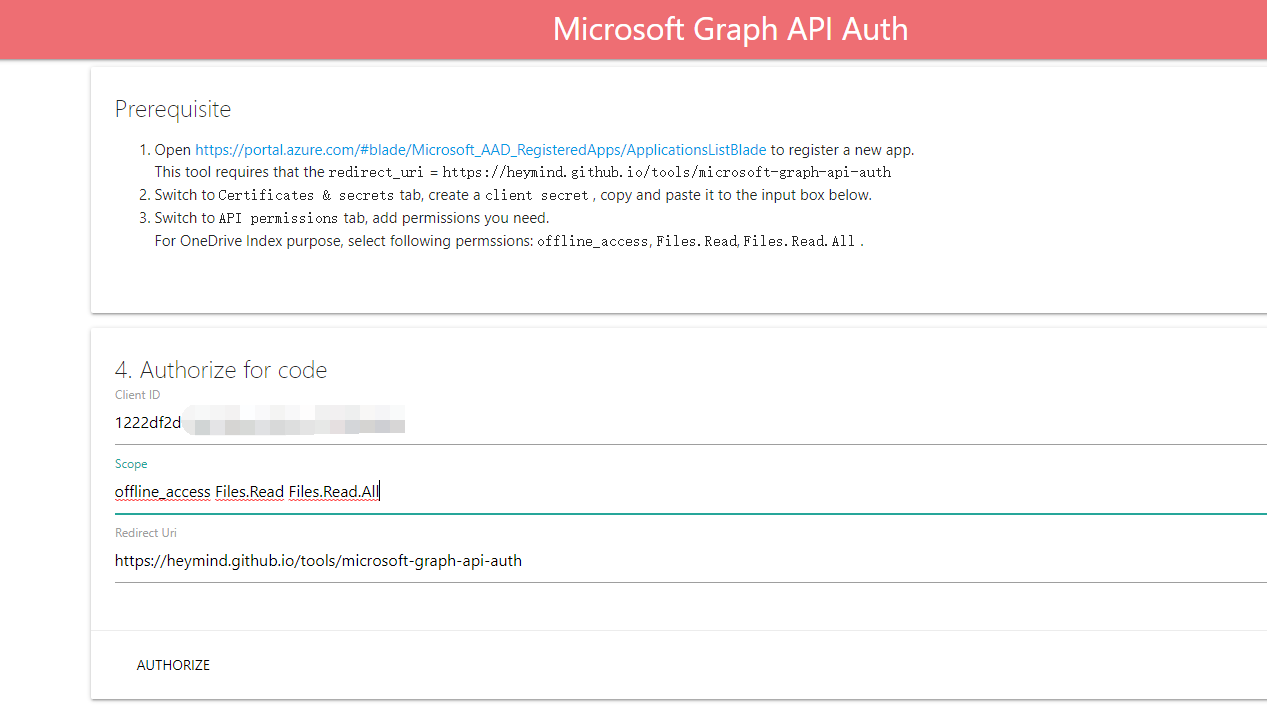Click the Scope field label
The height and width of the screenshot is (705, 1267).
pos(131,464)
